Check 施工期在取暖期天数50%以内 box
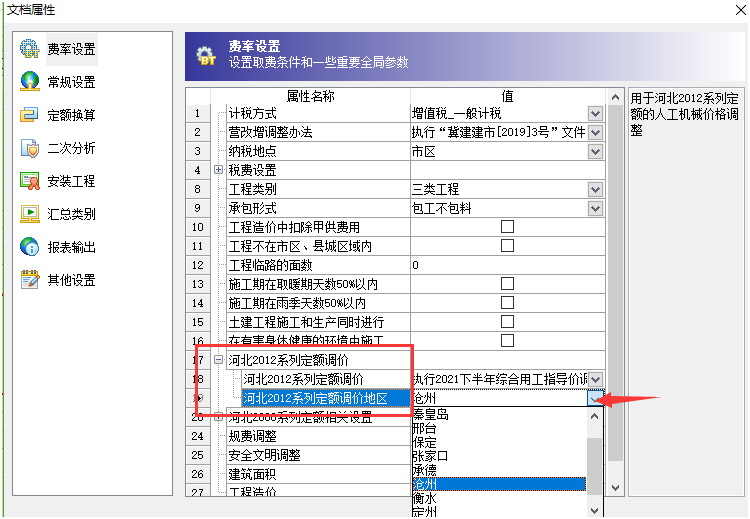 (x=507, y=284)
